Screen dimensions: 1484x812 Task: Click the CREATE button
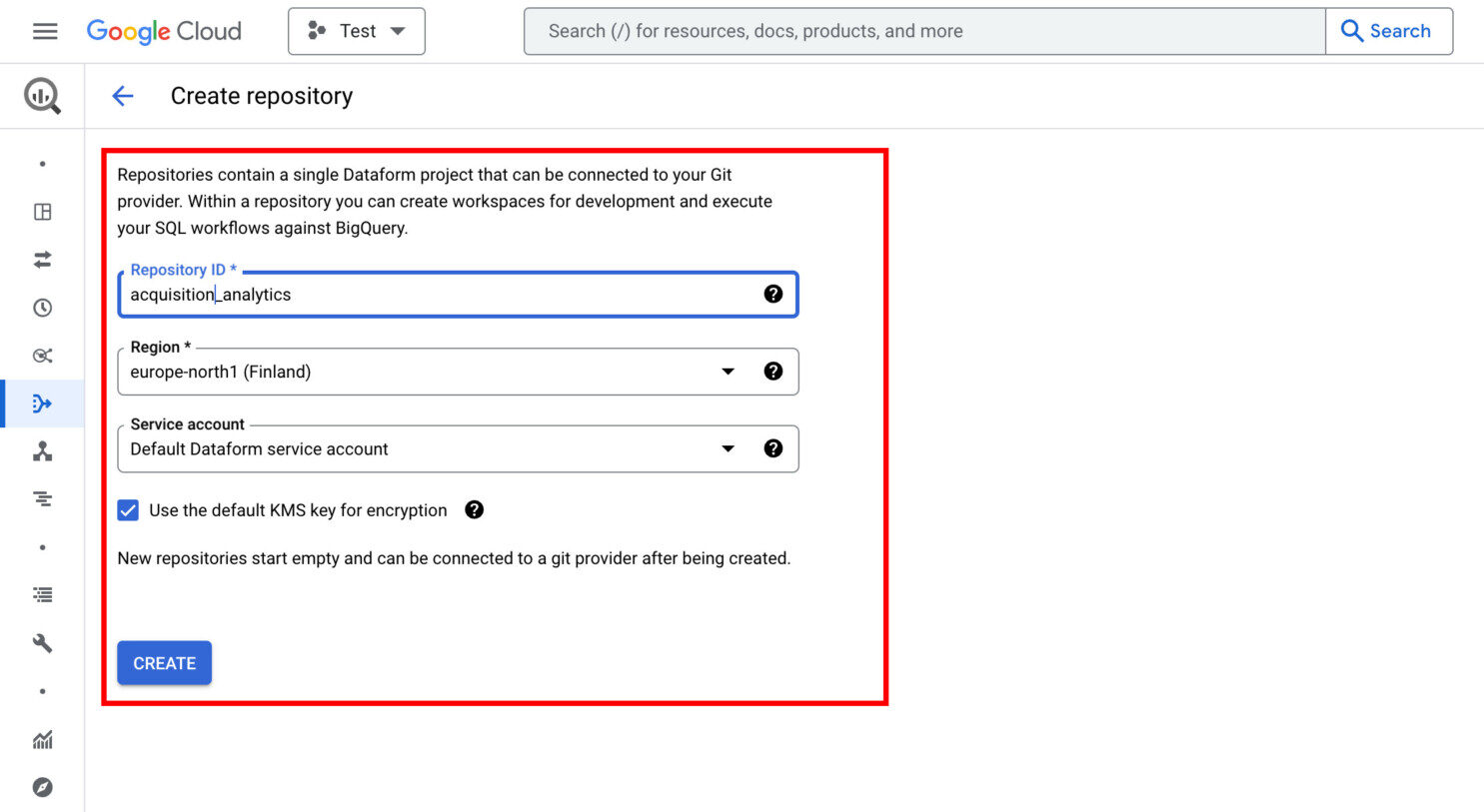click(165, 663)
